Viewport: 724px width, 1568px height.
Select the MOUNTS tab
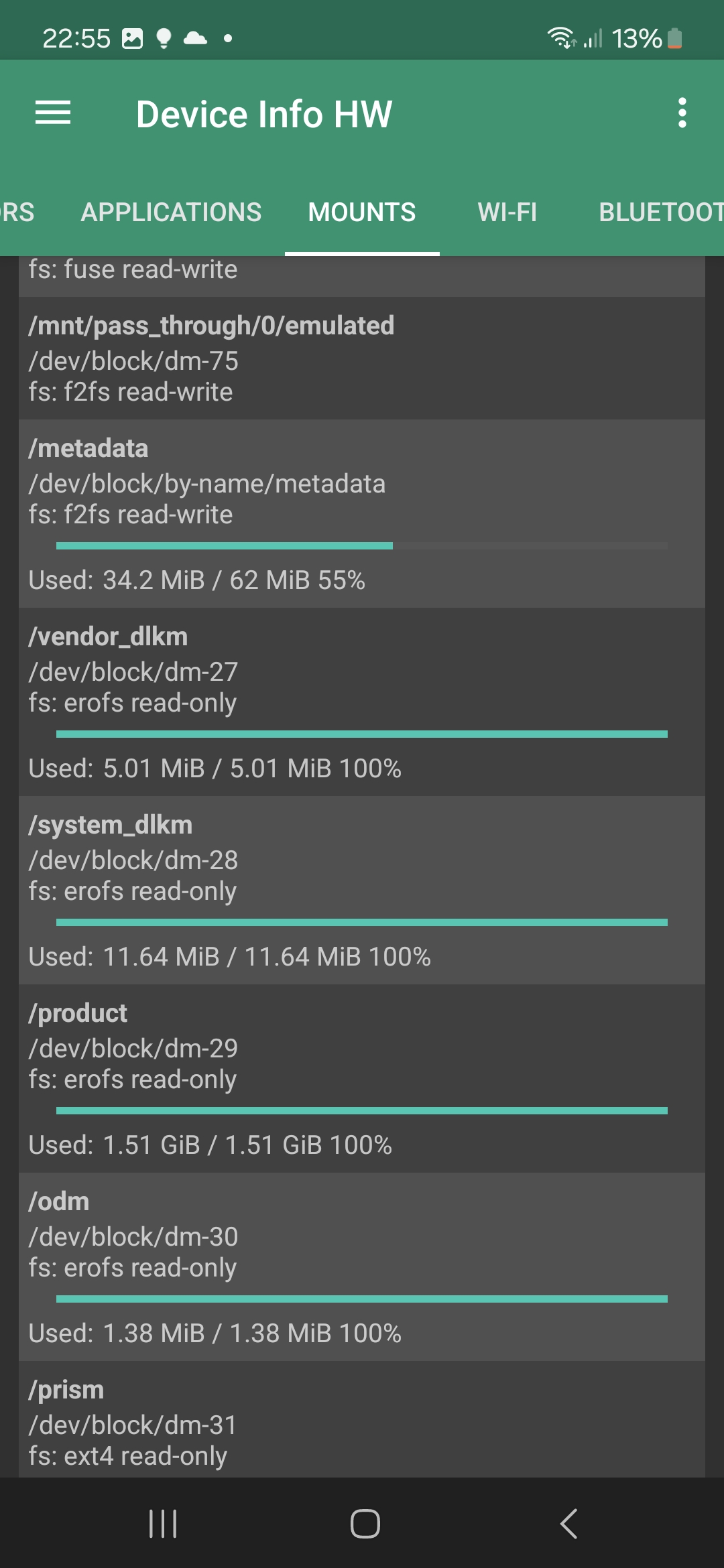point(362,212)
